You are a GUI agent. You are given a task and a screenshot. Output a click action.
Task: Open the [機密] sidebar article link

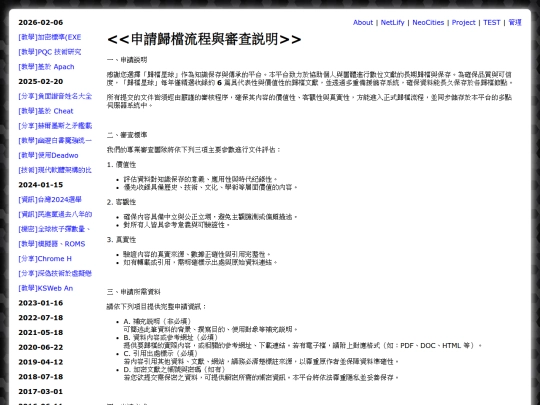tap(54, 229)
